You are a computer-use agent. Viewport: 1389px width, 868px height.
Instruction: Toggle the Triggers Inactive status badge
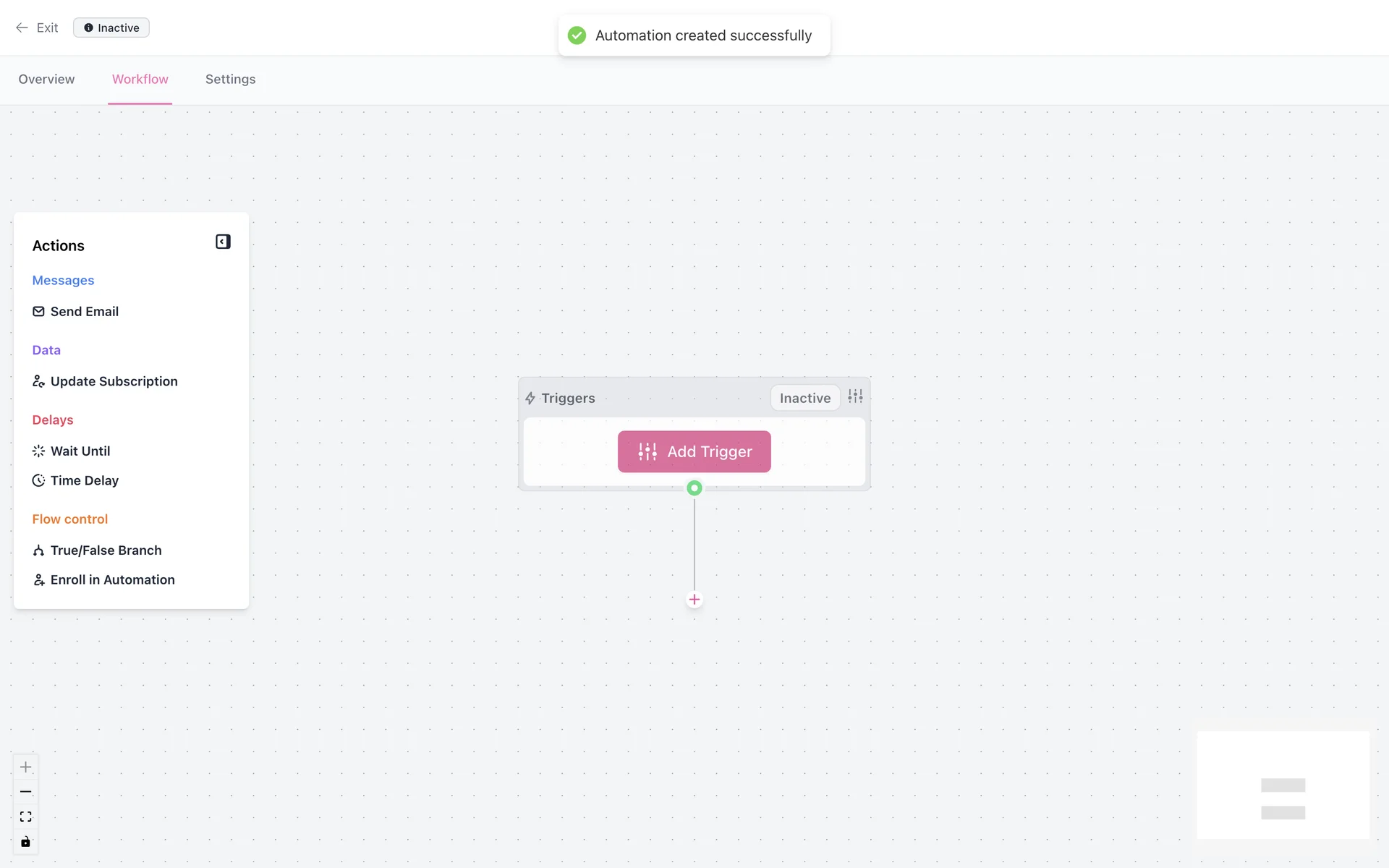click(x=804, y=398)
